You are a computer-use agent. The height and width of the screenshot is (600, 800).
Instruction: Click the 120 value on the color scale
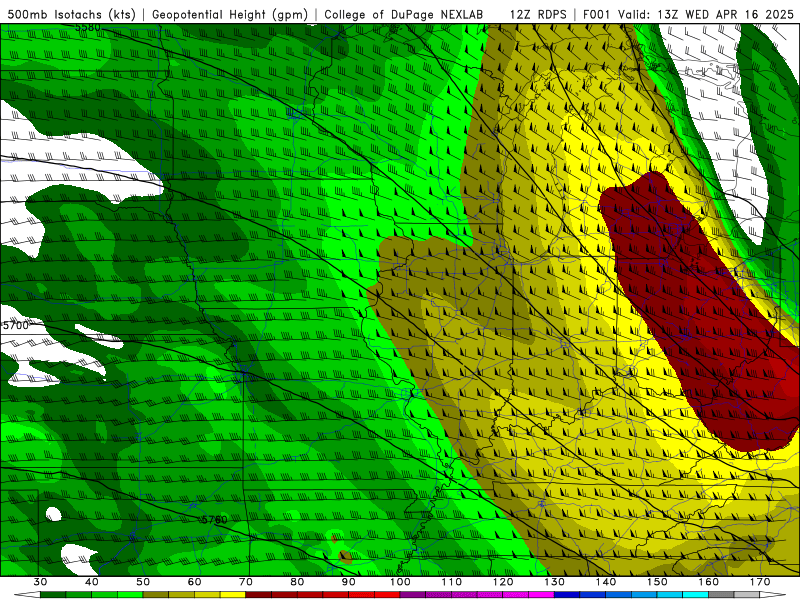[x=503, y=582]
